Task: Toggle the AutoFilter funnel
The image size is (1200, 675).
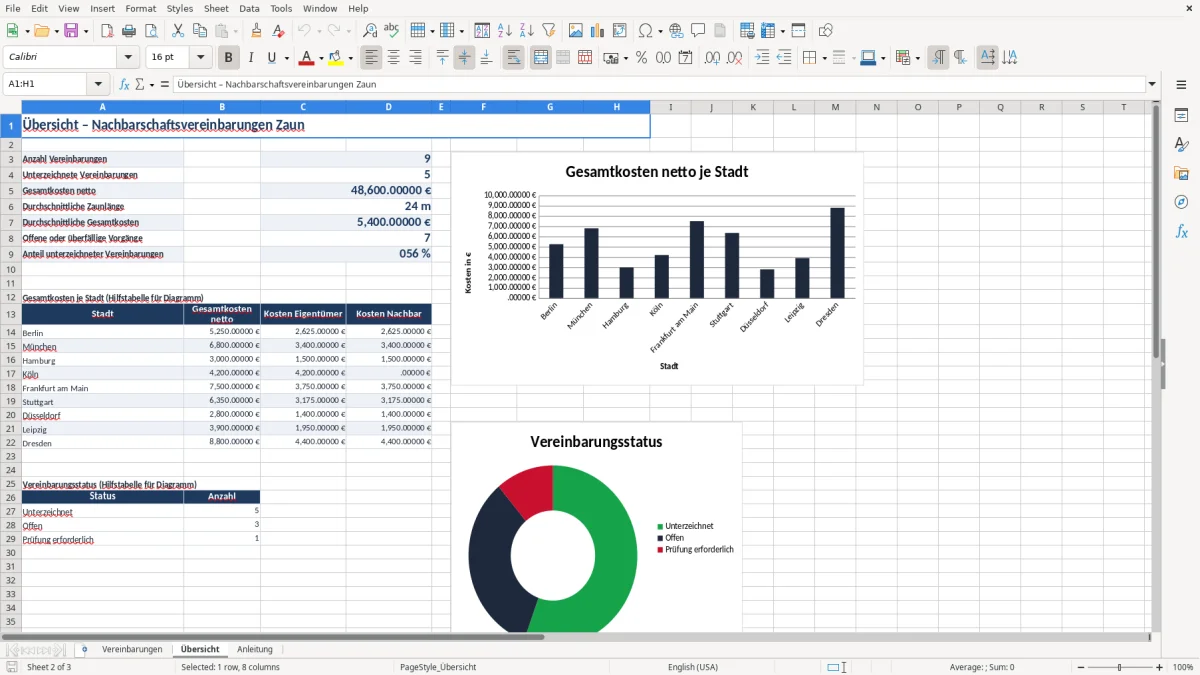Action: click(549, 31)
